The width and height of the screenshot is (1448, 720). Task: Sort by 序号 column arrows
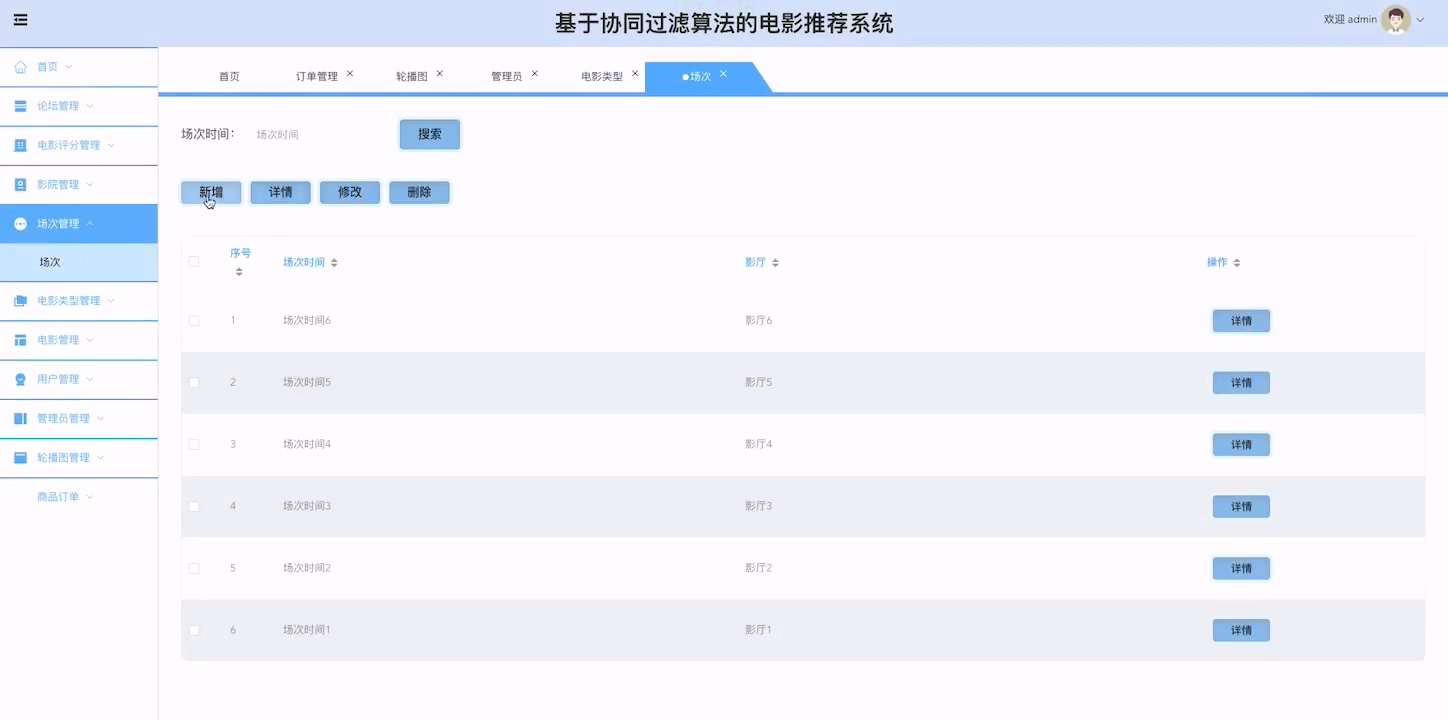[x=239, y=271]
